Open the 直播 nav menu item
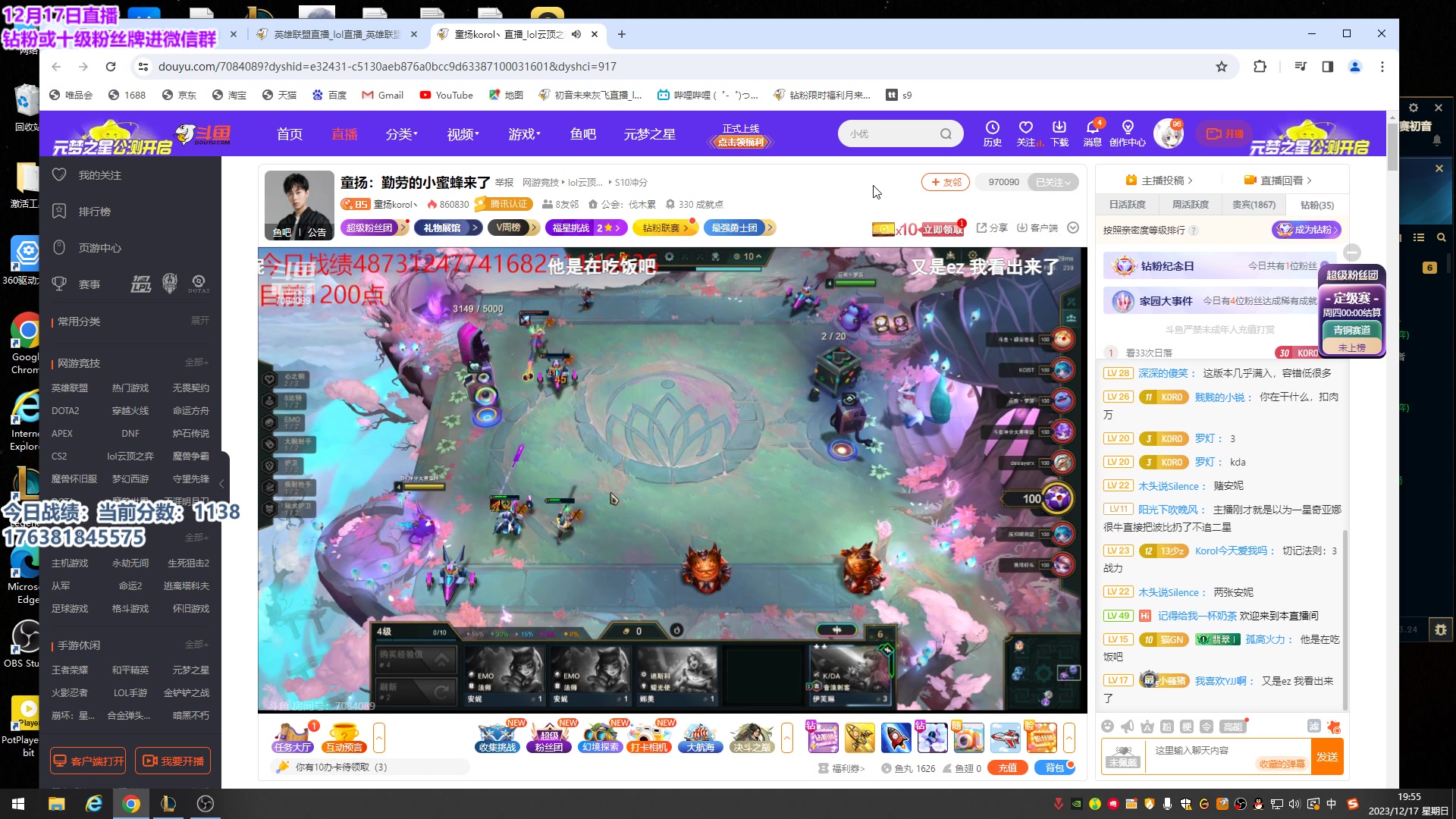The image size is (1456, 819). 344,134
